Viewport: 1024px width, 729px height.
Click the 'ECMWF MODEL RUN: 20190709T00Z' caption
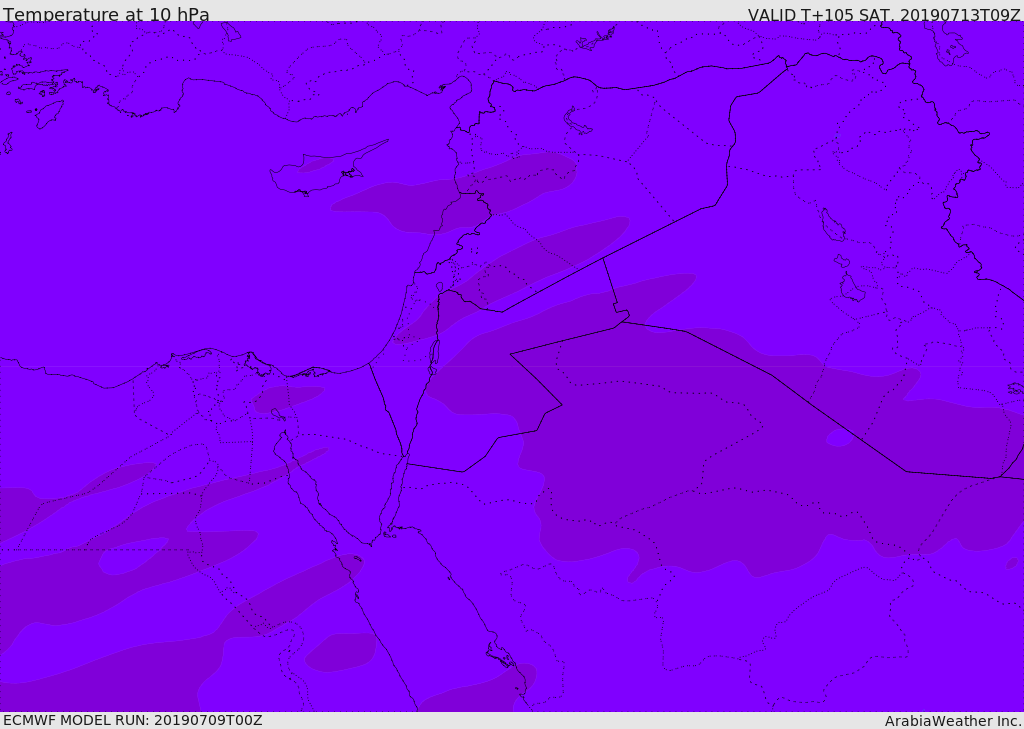coord(133,720)
